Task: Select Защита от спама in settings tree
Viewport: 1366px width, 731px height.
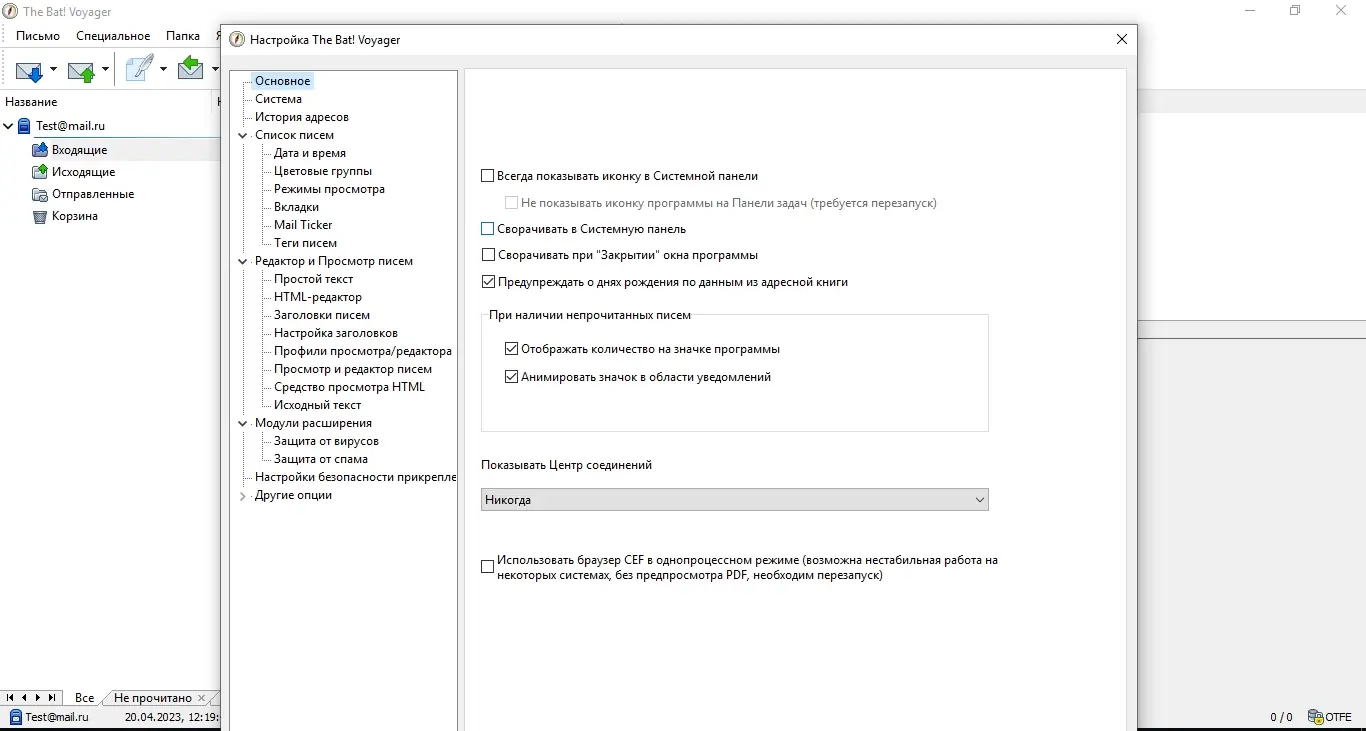Action: click(320, 459)
